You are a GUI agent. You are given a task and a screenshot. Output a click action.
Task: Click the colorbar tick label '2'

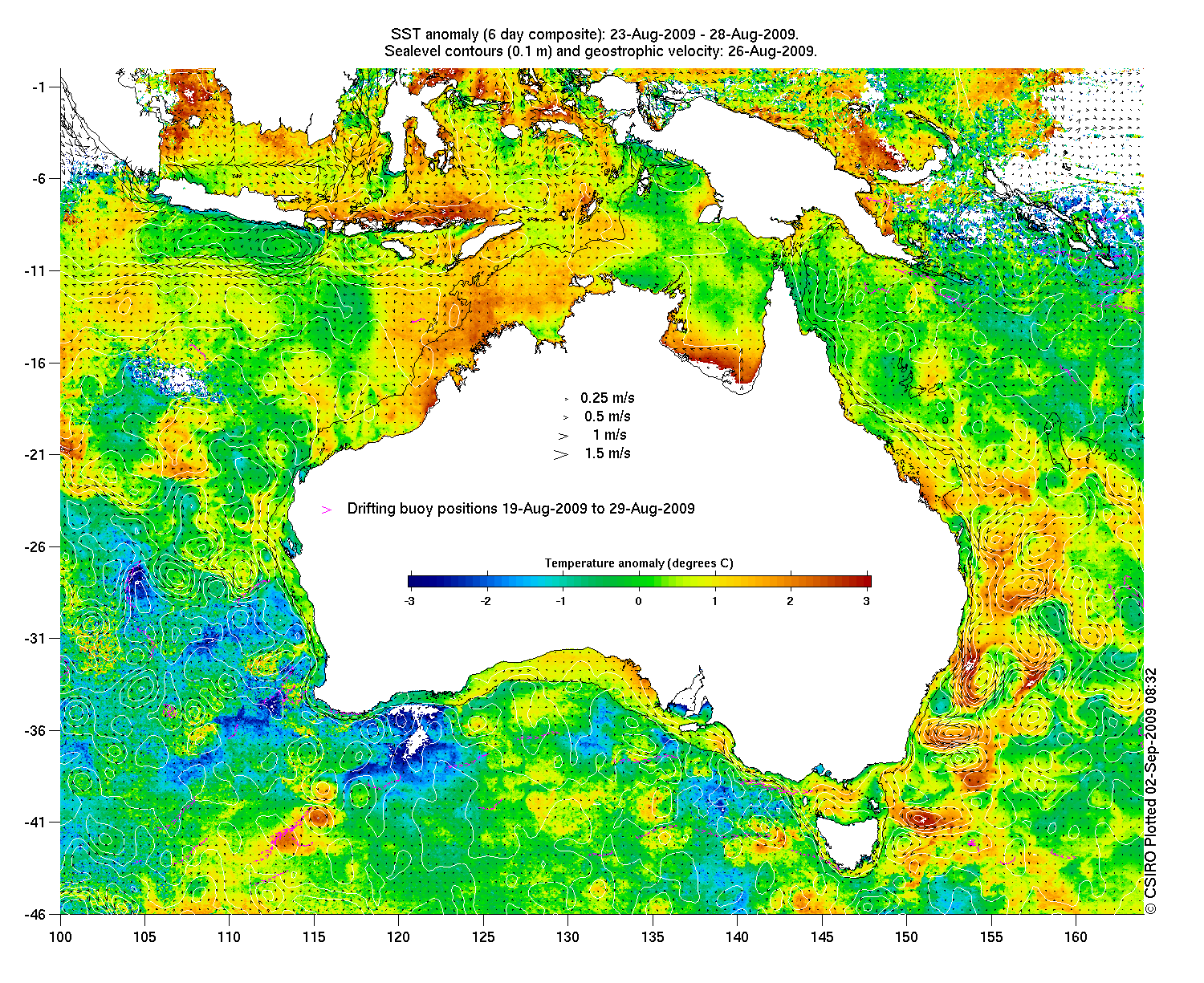tap(791, 600)
